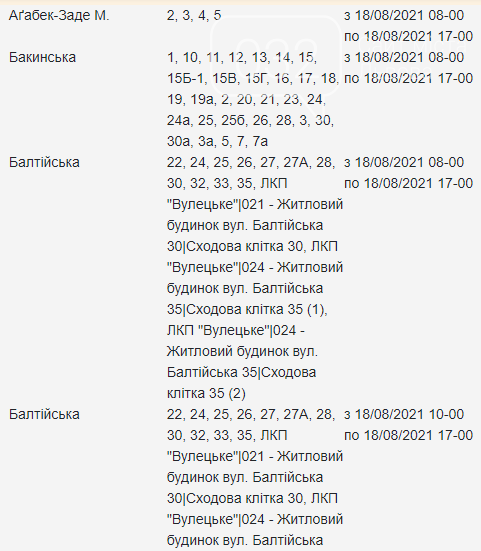This screenshot has height=551, width=481.
Task: Click the text клітка 35 (2)
Action: [206, 393]
